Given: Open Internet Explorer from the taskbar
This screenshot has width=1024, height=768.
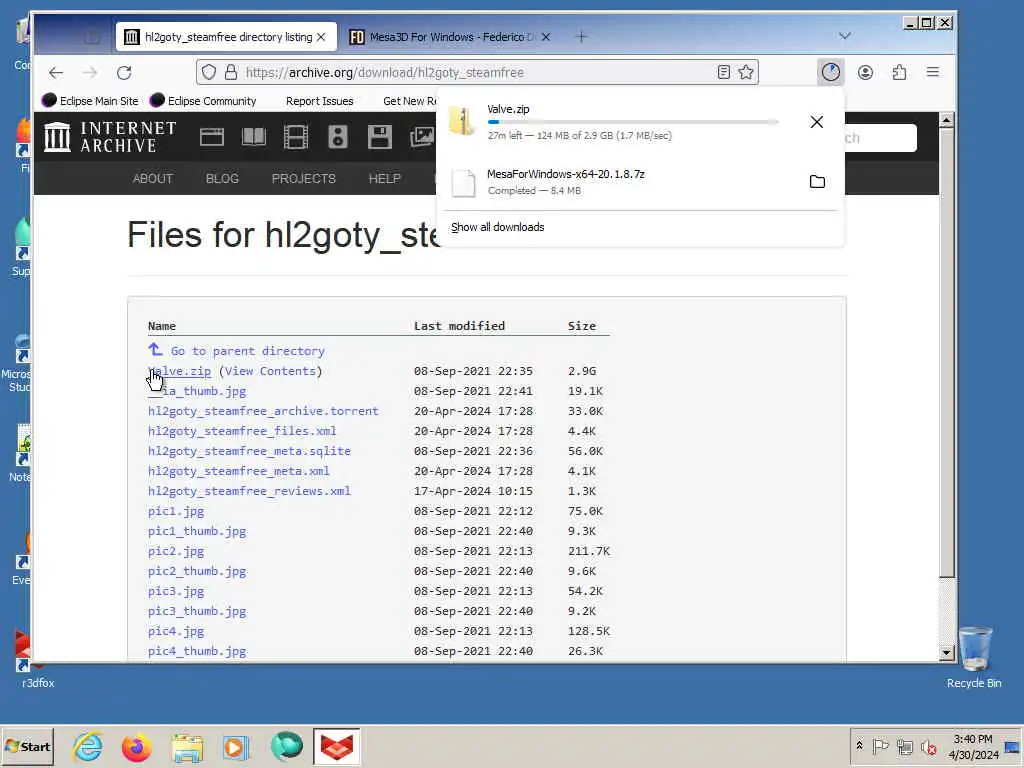Looking at the screenshot, I should [87, 746].
